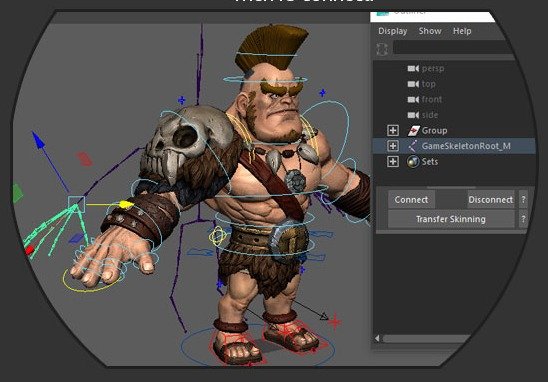The height and width of the screenshot is (382, 548).
Task: Select the side camera text
Action: pos(430,115)
